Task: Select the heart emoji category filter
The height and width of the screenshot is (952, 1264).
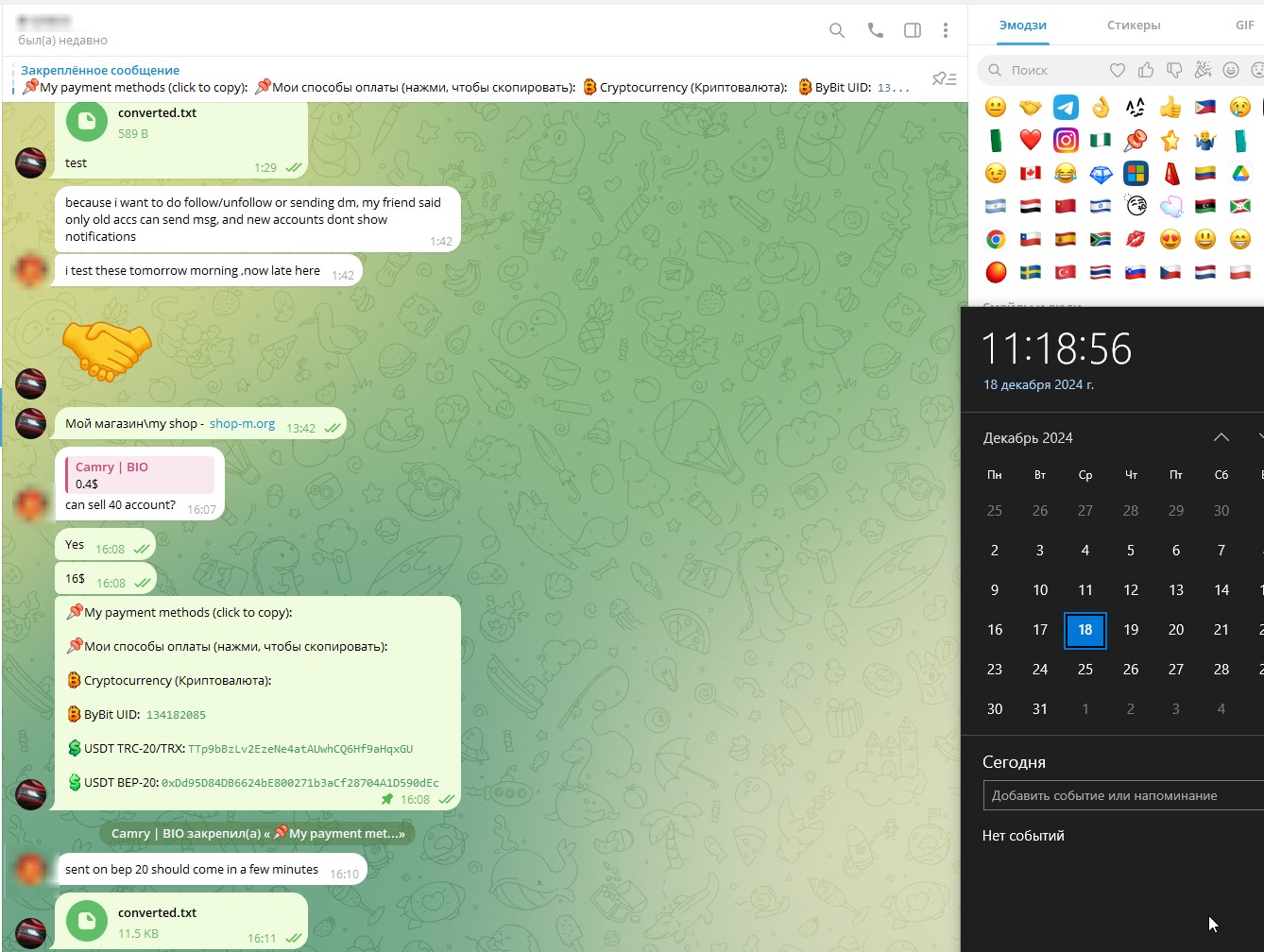Action: coord(1118,70)
